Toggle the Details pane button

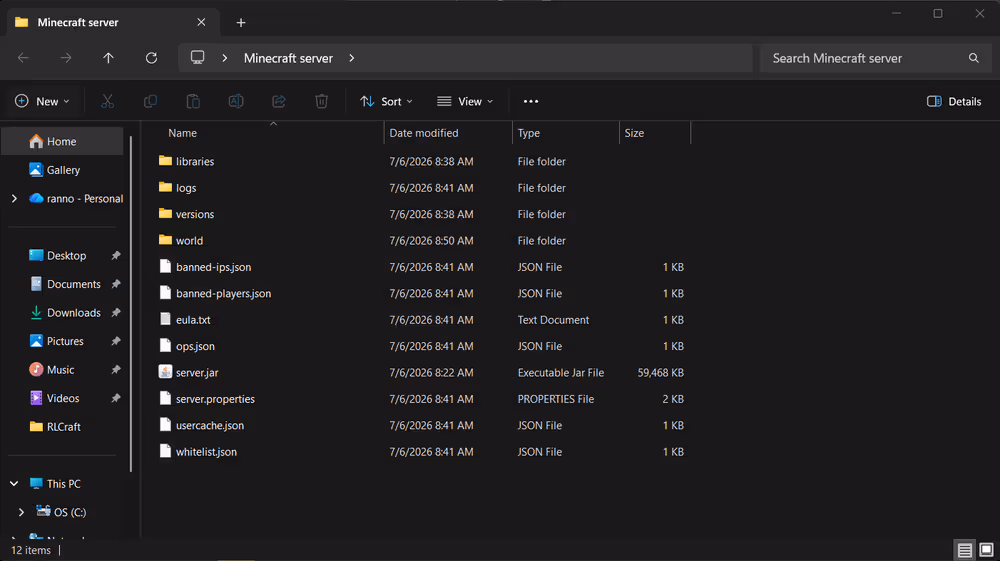[x=954, y=101]
